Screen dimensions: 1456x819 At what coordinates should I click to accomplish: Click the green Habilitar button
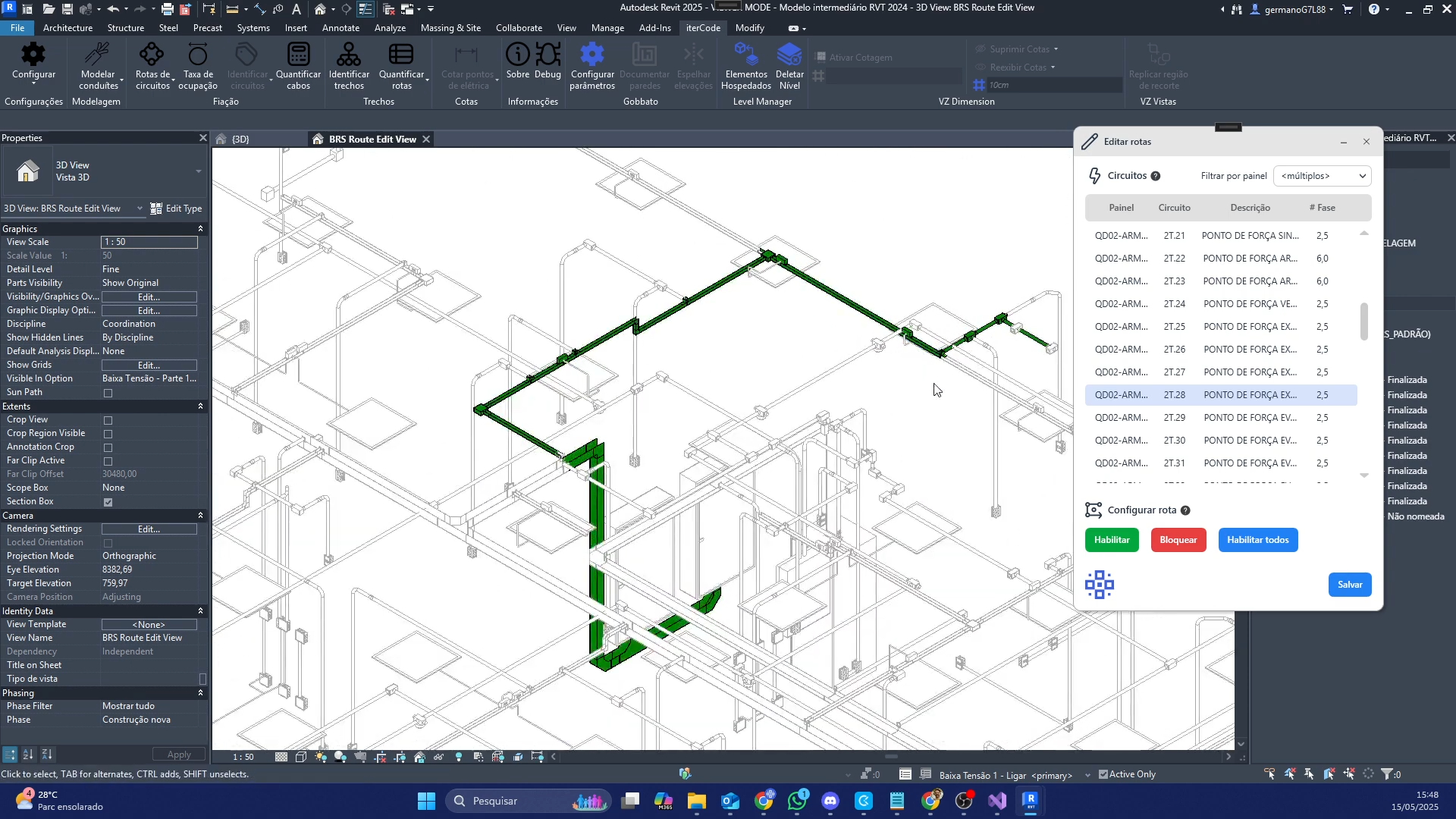1112,540
